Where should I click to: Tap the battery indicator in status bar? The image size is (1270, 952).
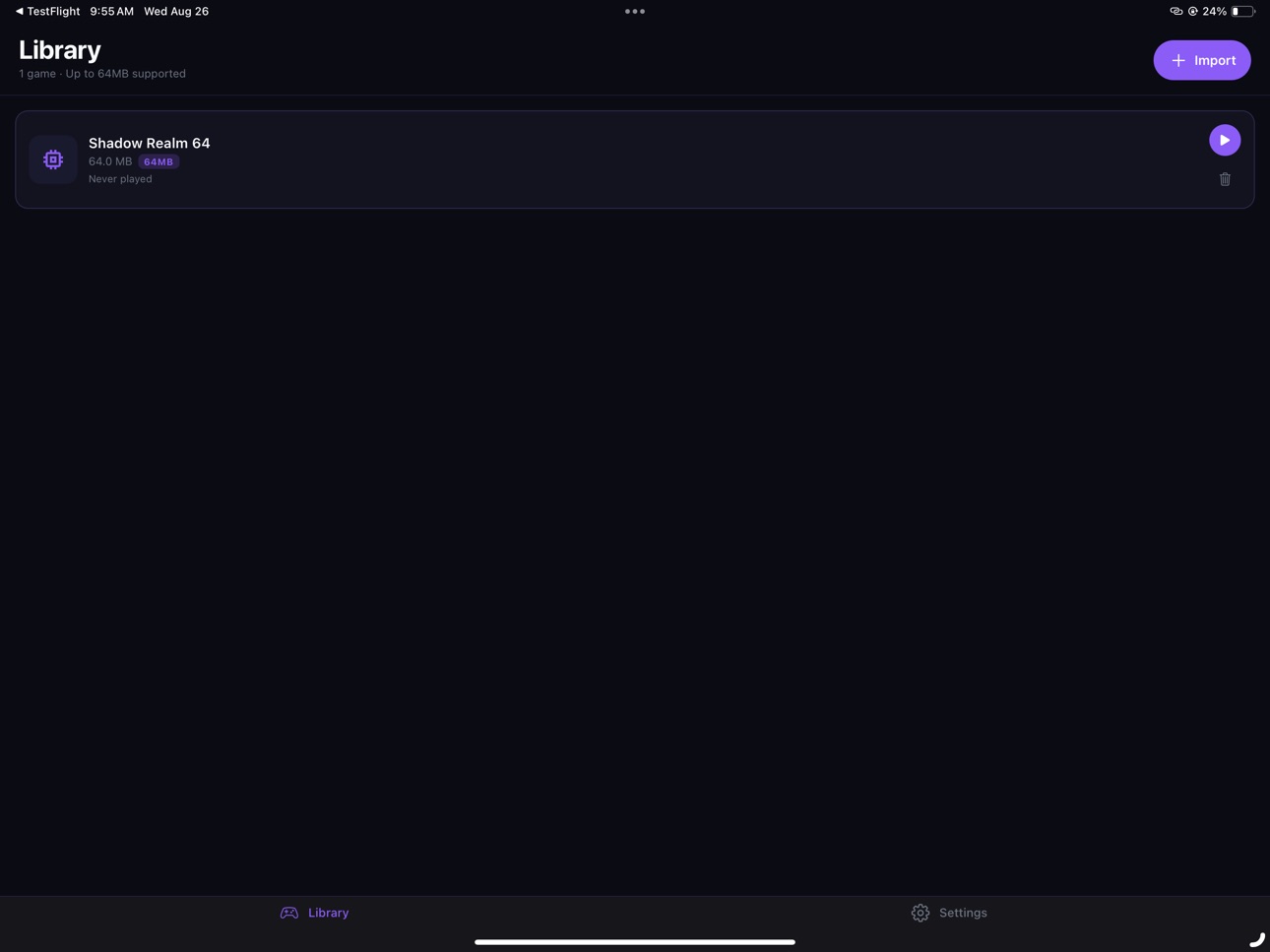1243,12
